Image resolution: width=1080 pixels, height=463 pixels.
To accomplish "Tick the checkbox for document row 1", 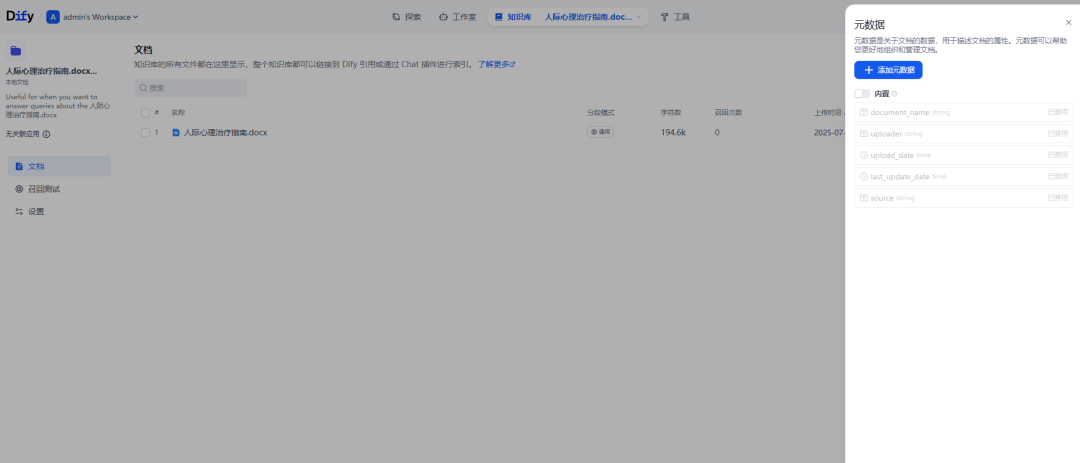I will point(145,133).
